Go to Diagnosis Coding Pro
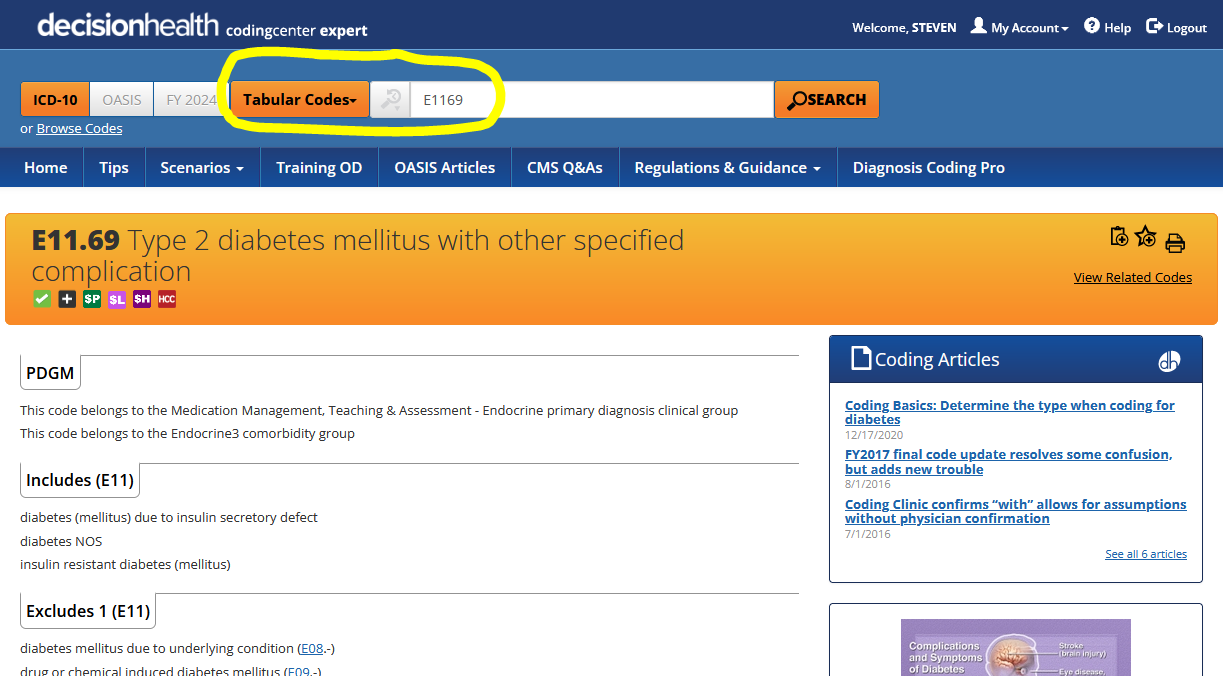 click(929, 168)
